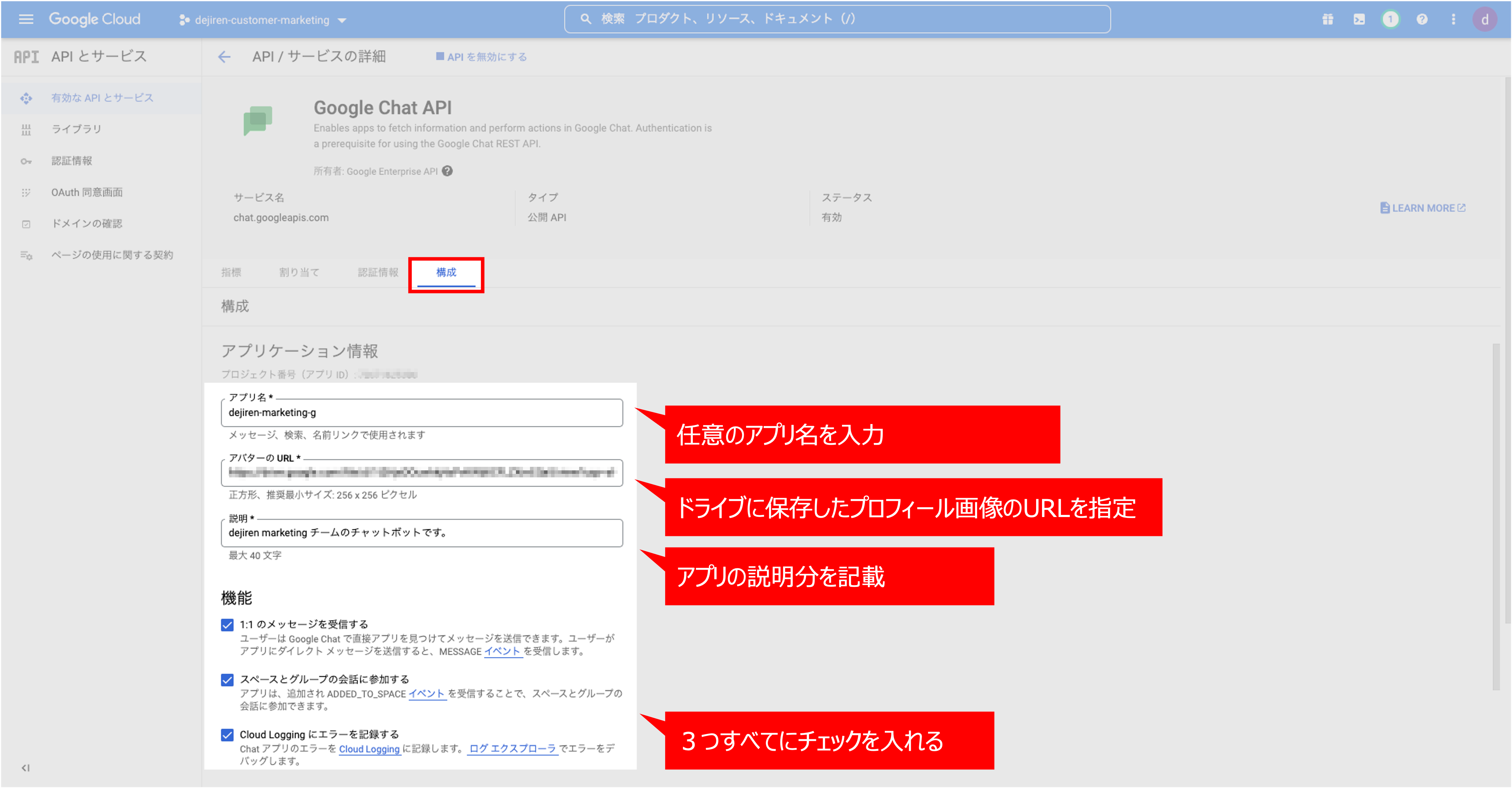The image size is (1512, 788).
Task: Open the help question mark icon
Action: tap(1421, 19)
